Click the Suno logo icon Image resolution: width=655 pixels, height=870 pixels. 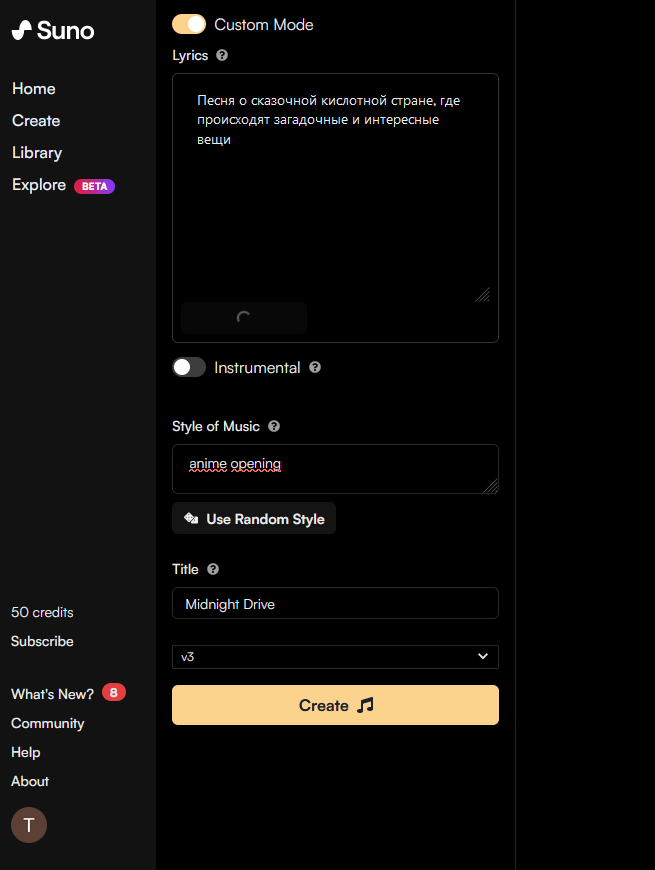pyautogui.click(x=22, y=30)
